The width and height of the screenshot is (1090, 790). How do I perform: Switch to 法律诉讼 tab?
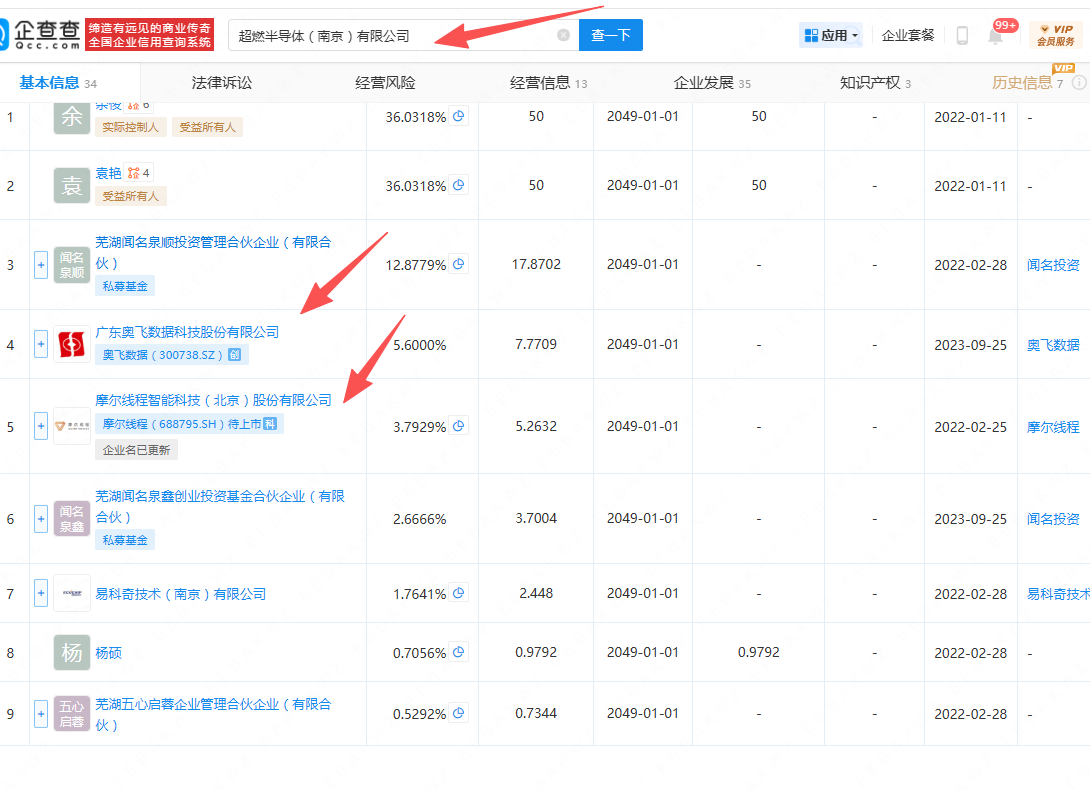[x=222, y=83]
